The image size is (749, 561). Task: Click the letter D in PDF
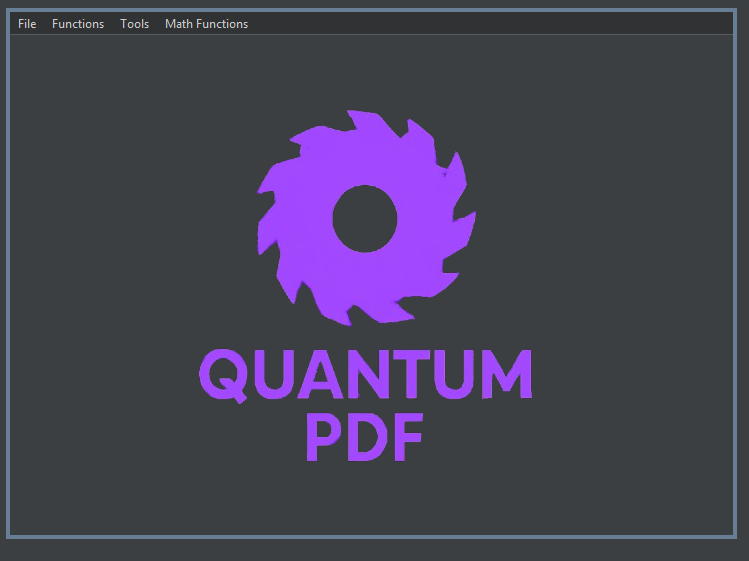(x=365, y=437)
